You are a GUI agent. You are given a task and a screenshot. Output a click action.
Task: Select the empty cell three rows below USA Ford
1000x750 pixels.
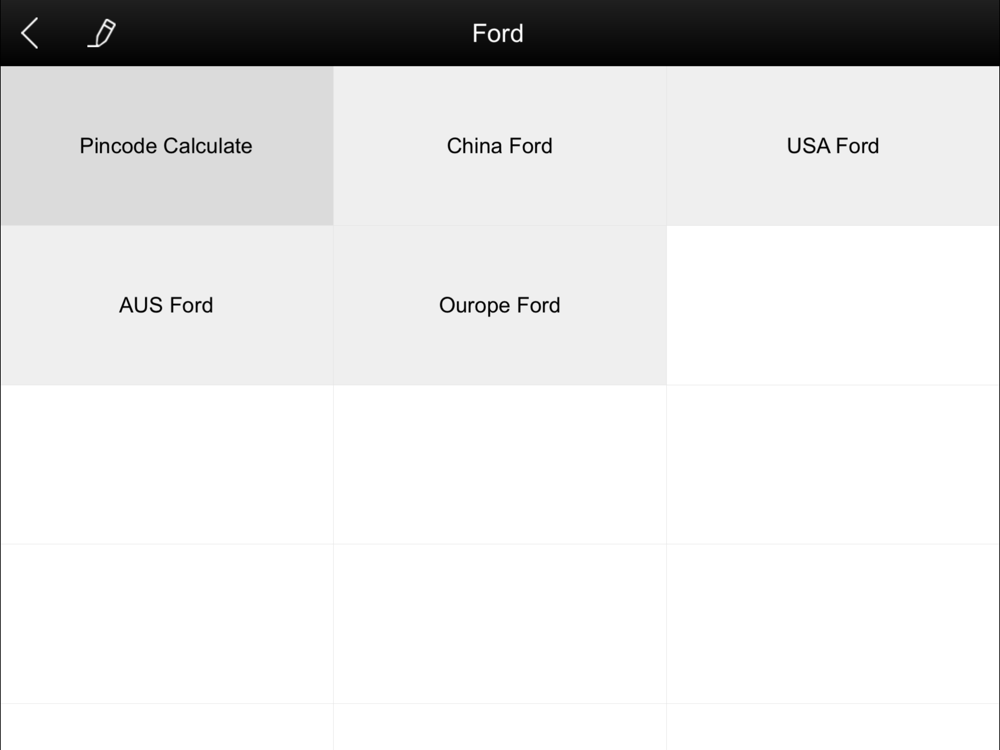click(832, 624)
